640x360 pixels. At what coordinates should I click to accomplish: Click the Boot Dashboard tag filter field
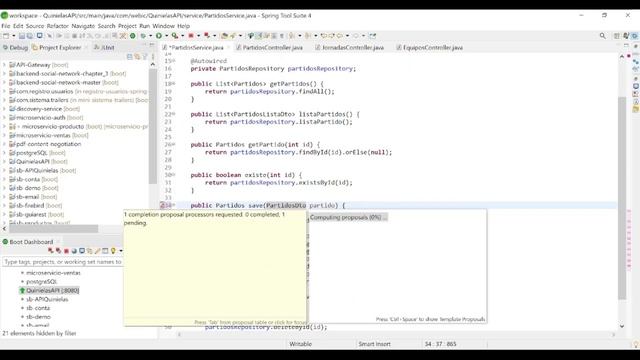pyautogui.click(x=62, y=262)
